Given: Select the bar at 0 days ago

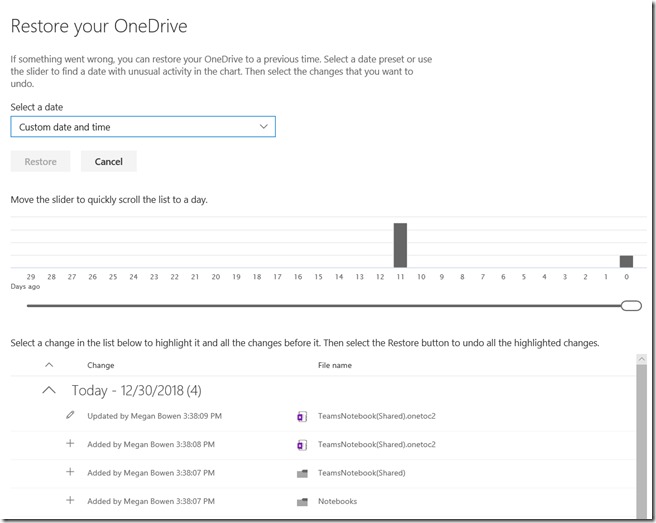Looking at the screenshot, I should coord(626,262).
